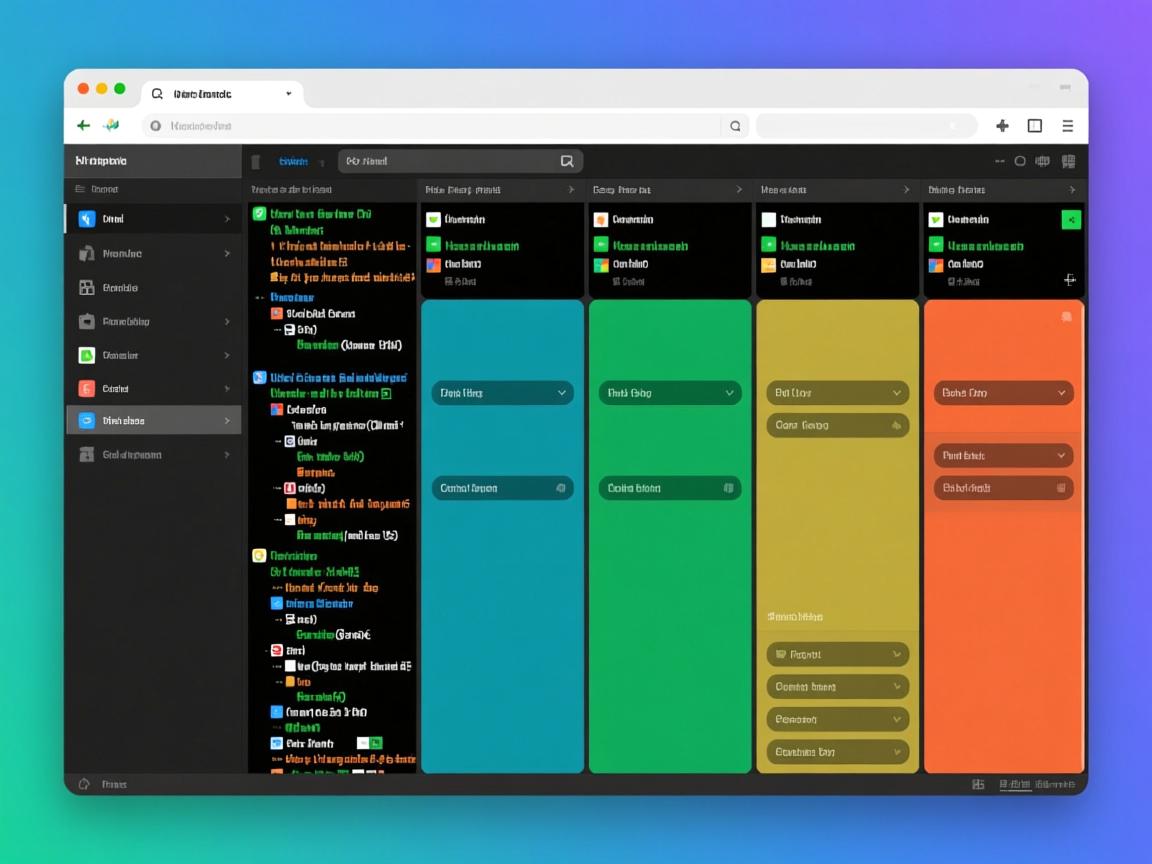This screenshot has height=864, width=1152.
Task: Click the blue tab label left of search field
Action: (x=293, y=161)
